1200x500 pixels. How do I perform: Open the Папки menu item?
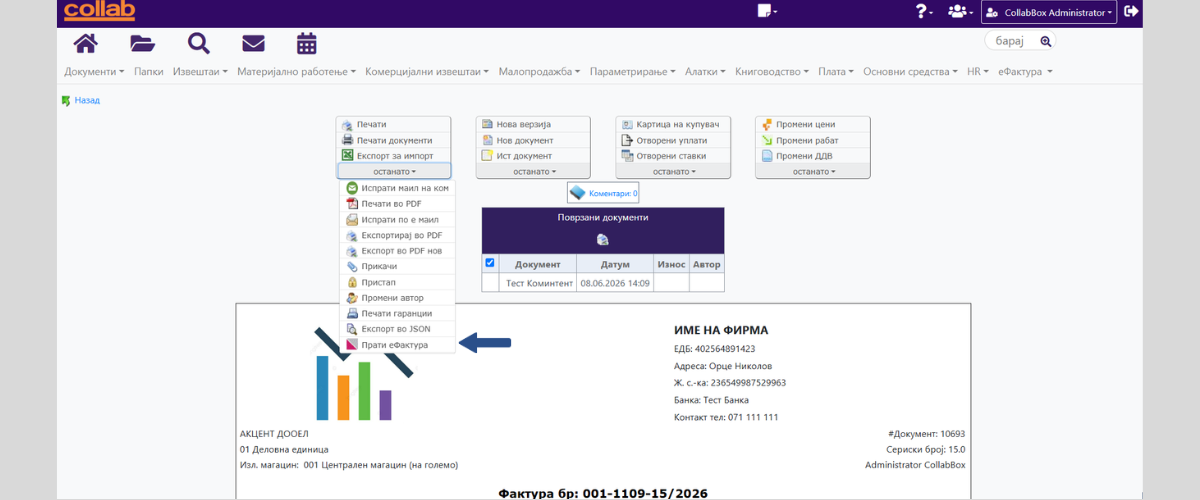pos(149,72)
